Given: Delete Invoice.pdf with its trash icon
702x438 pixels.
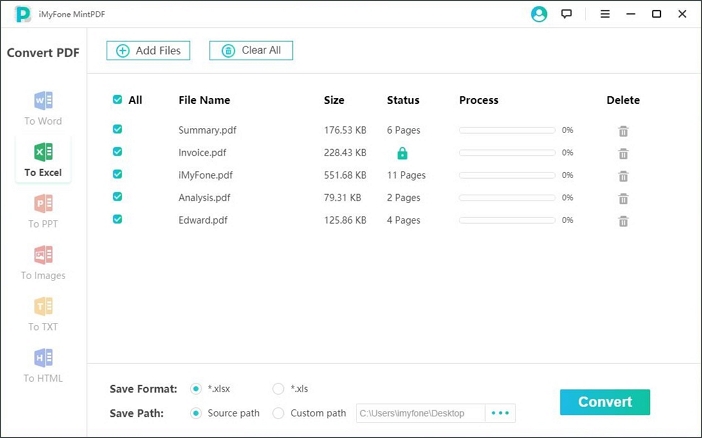Looking at the screenshot, I should [623, 154].
